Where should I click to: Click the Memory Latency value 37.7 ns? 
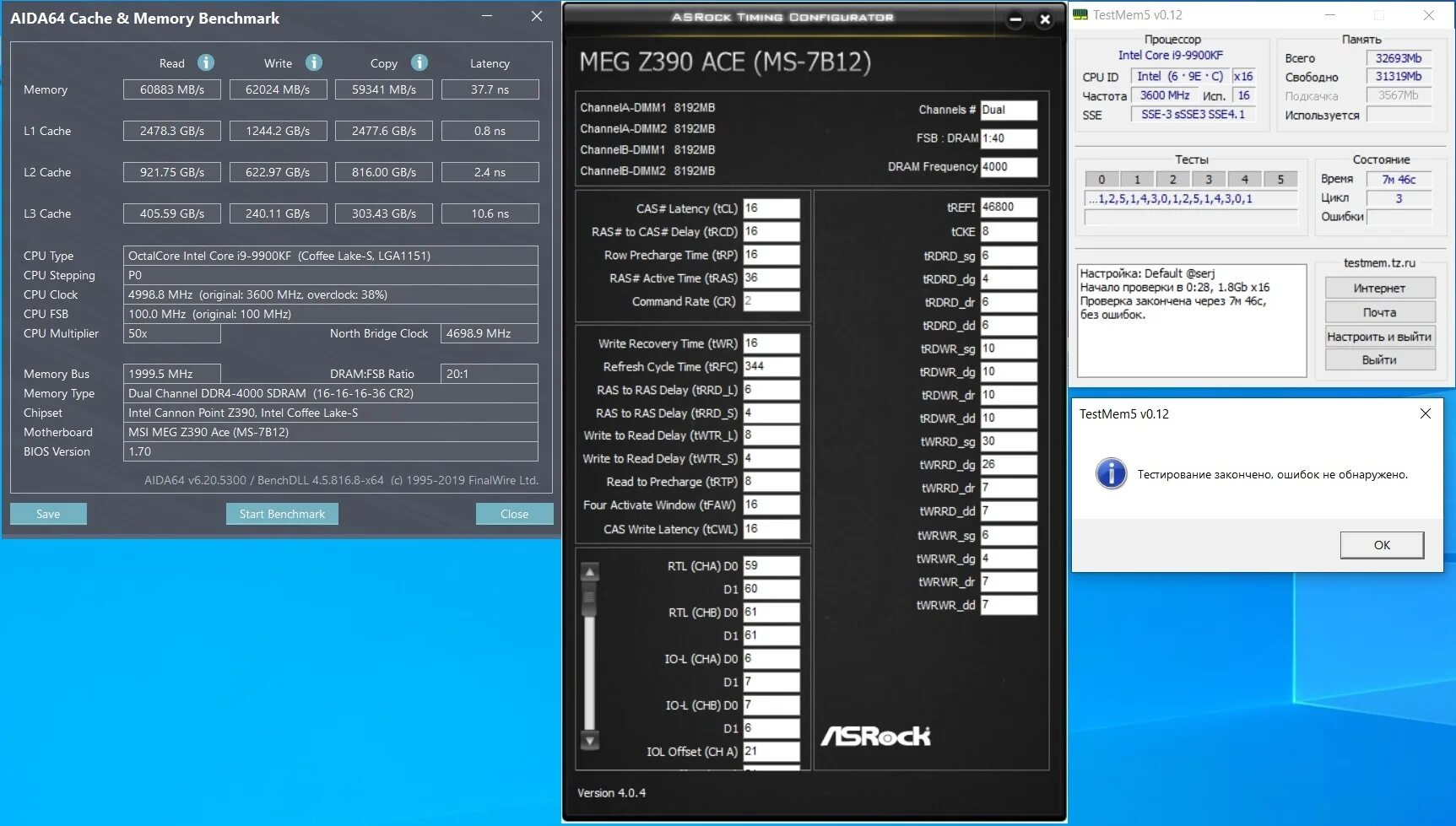click(490, 89)
